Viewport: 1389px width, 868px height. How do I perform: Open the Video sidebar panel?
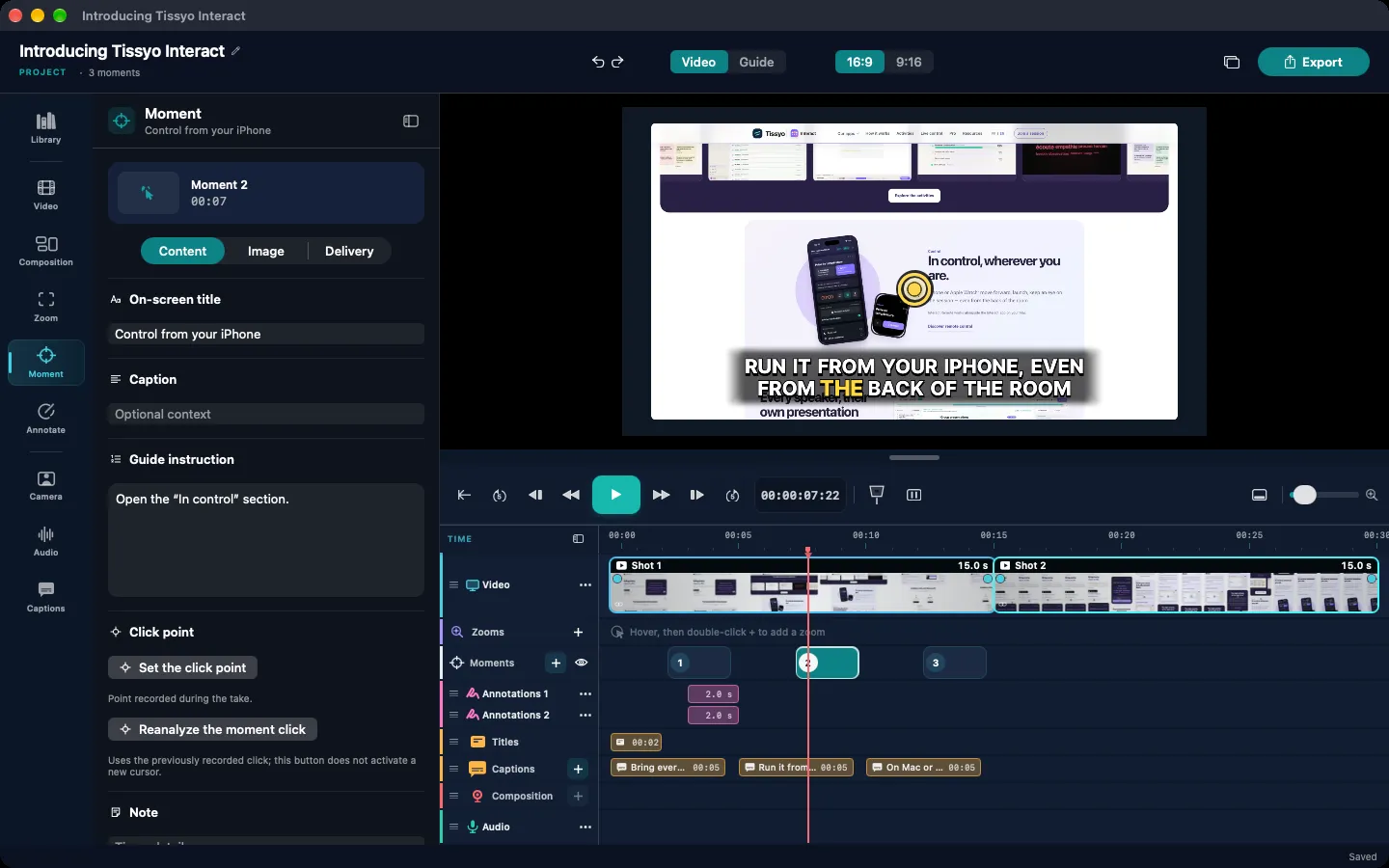(45, 194)
